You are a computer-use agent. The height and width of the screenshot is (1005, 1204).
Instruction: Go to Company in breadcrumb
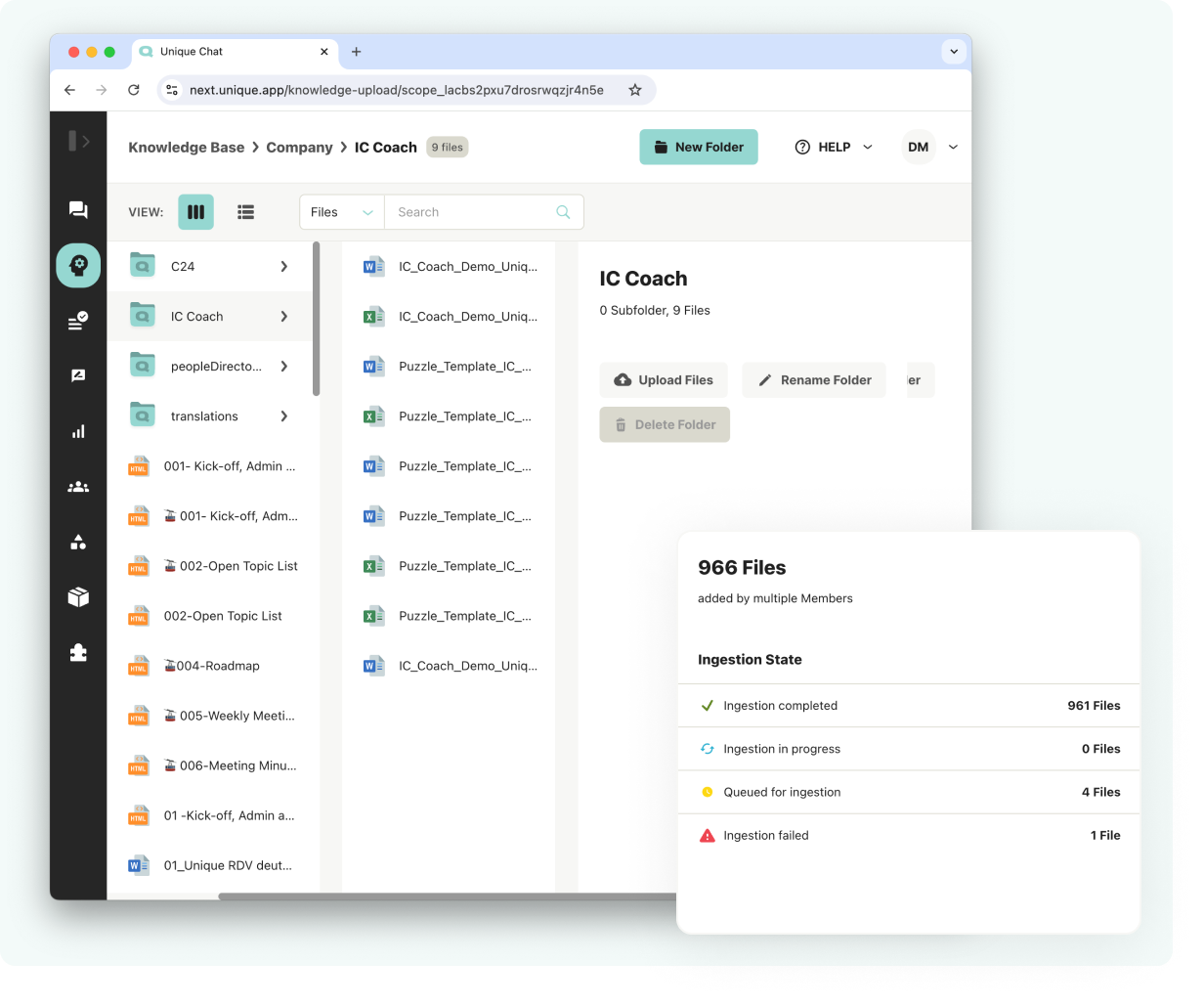point(299,148)
